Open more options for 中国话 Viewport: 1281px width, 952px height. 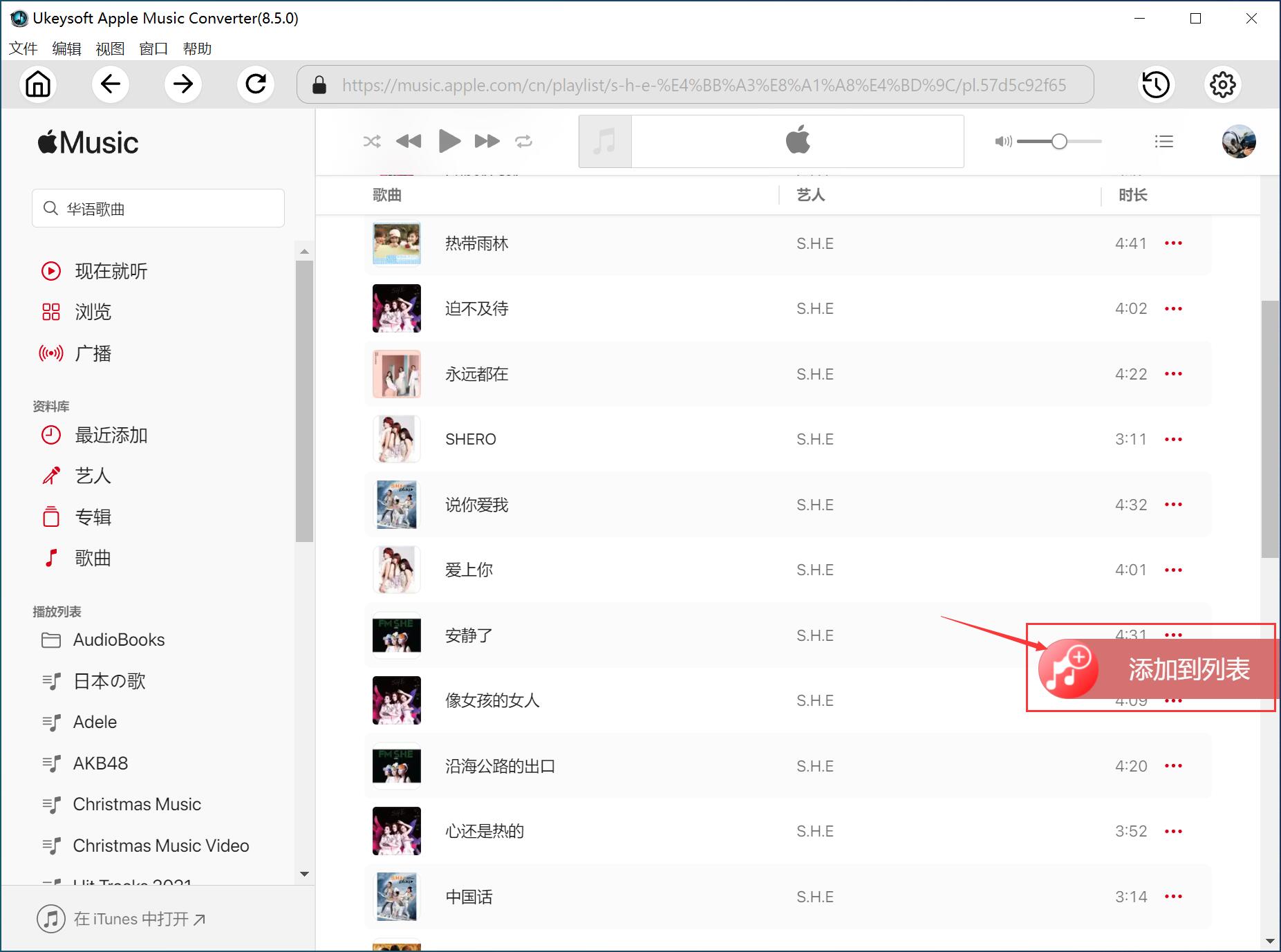[1173, 896]
